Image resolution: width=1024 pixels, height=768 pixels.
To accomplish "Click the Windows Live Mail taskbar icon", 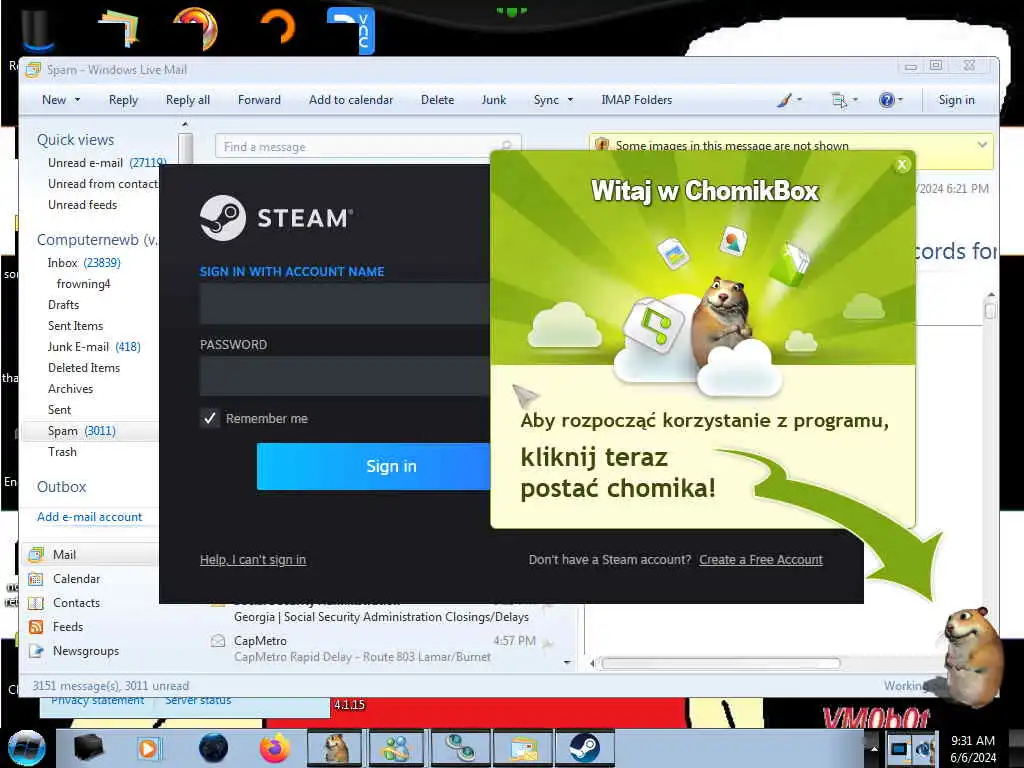I will tap(522, 748).
